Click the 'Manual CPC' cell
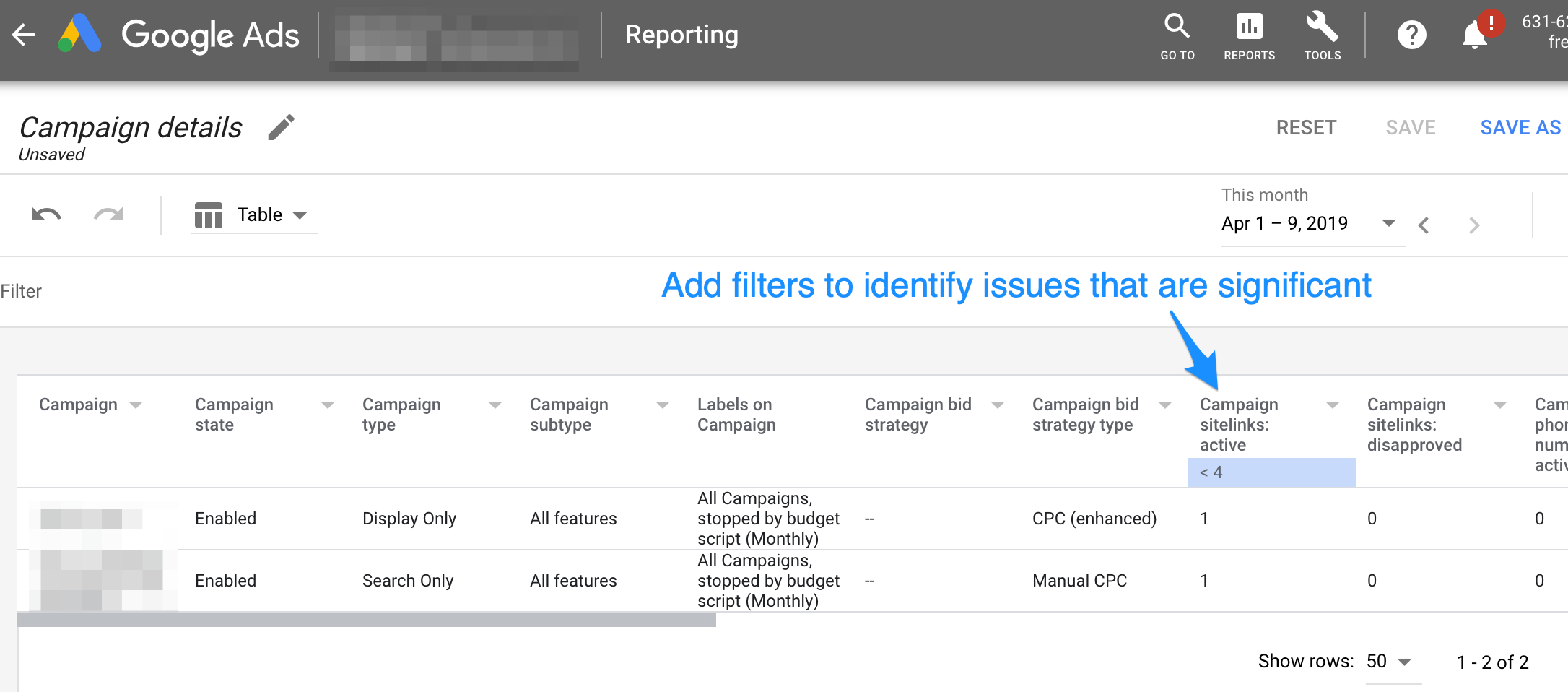 1079,581
